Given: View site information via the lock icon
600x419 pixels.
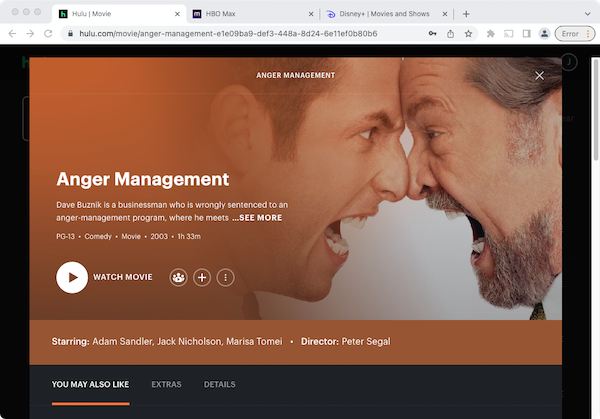Looking at the screenshot, I should (x=70, y=34).
